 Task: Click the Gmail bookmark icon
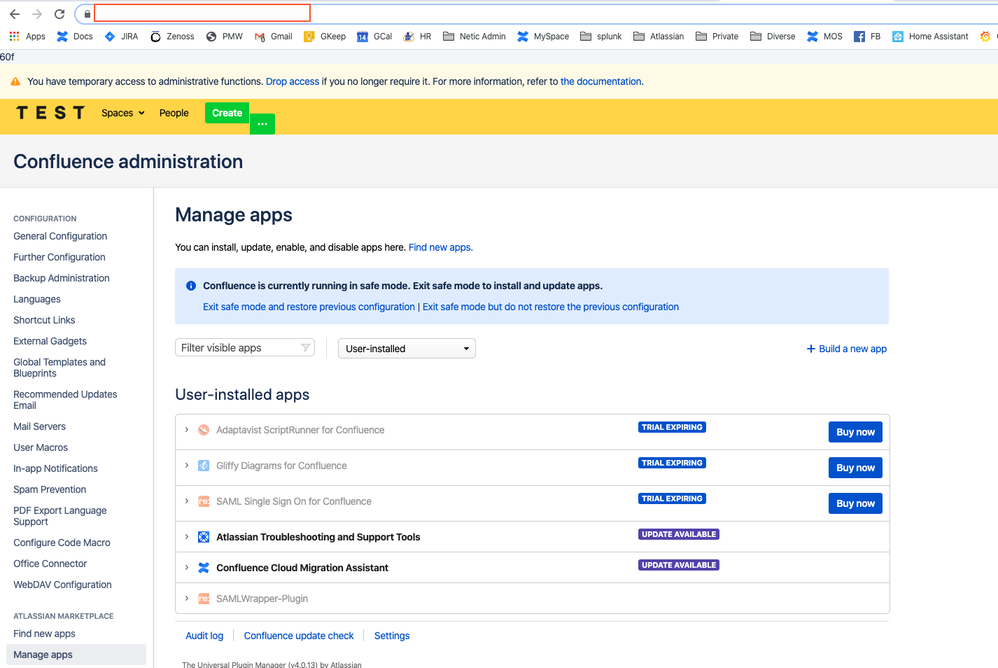coord(258,36)
